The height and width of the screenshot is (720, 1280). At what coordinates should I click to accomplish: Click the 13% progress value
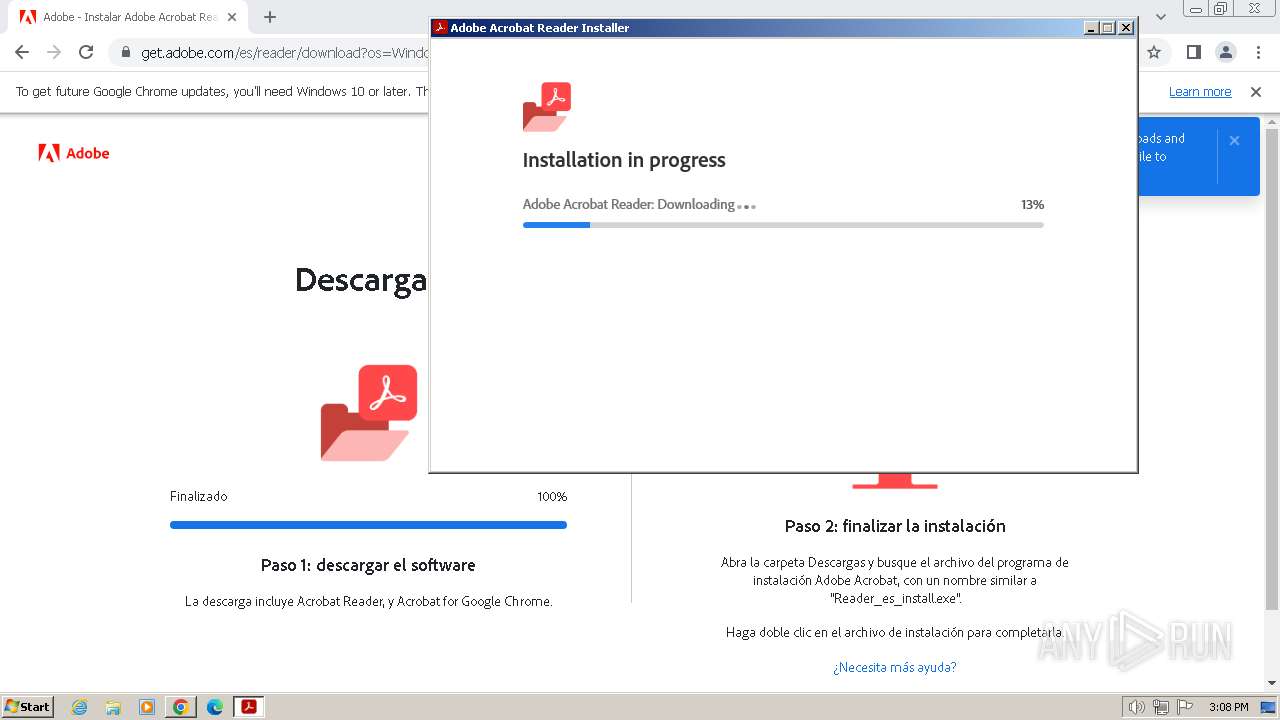(x=1032, y=204)
